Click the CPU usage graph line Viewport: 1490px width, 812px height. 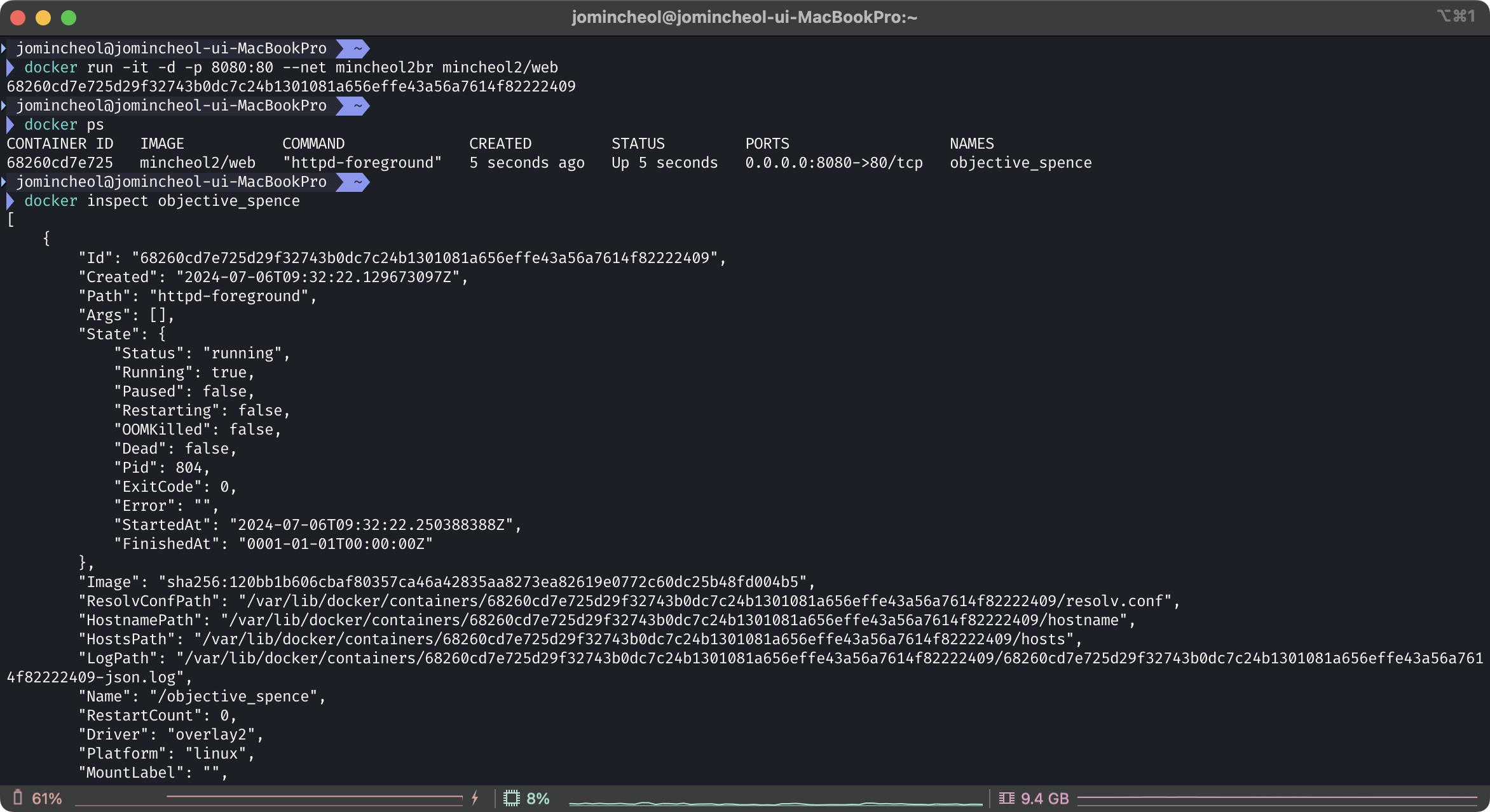[x=776, y=804]
